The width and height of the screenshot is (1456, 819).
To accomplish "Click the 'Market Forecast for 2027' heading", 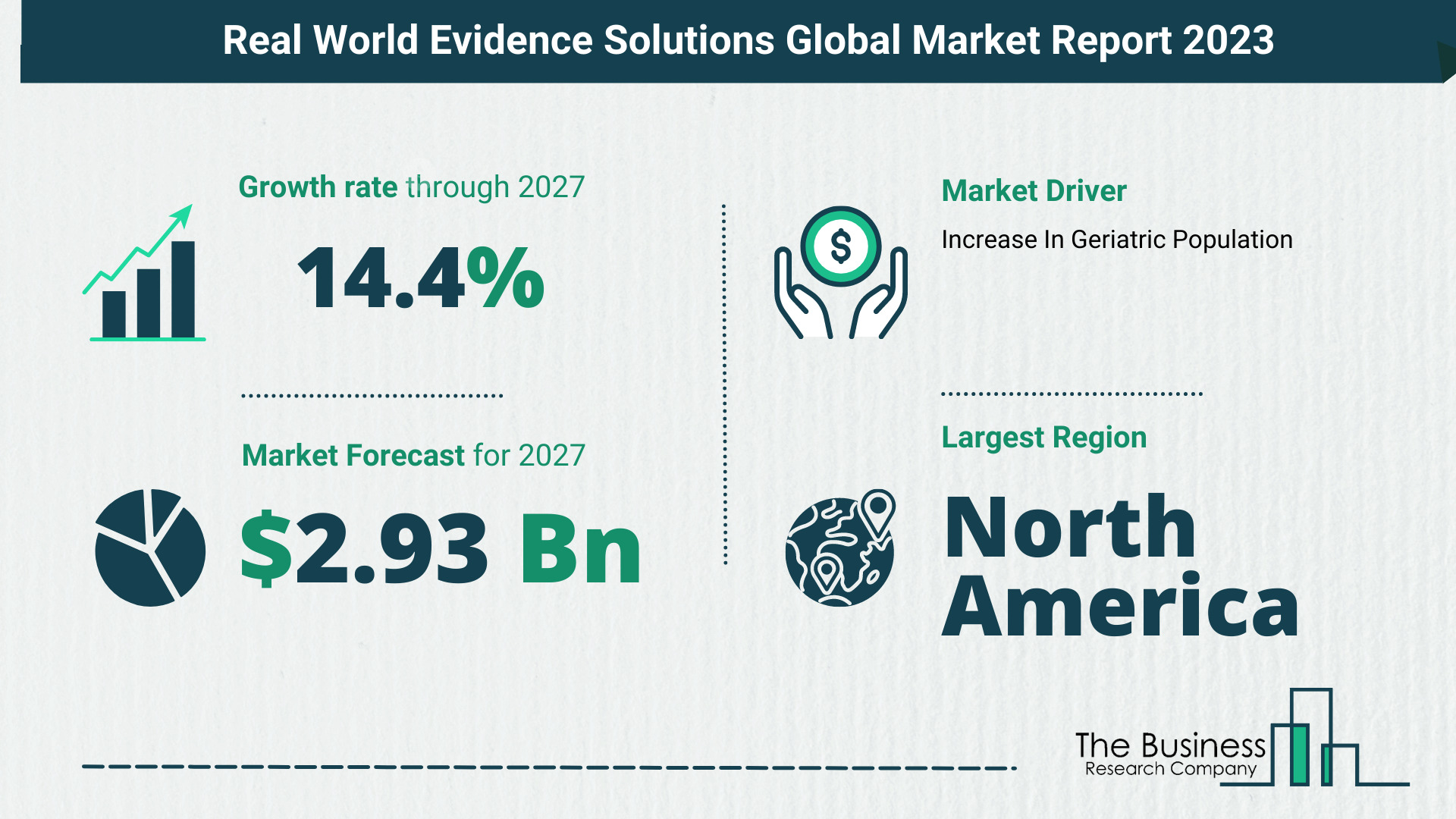I will click(x=413, y=455).
